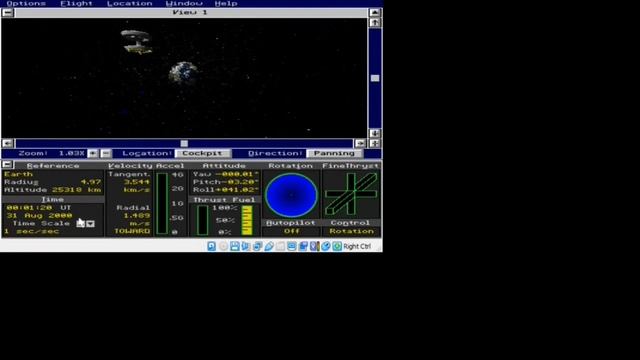The width and height of the screenshot is (640, 360).
Task: Click the FineThrust panel header
Action: pyautogui.click(x=351, y=166)
